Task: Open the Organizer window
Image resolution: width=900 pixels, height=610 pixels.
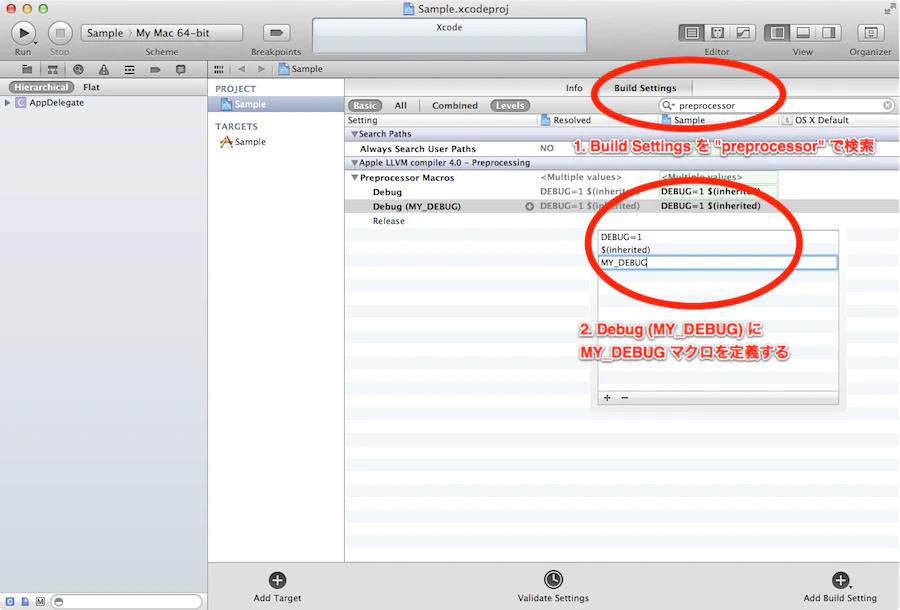Action: pyautogui.click(x=870, y=33)
